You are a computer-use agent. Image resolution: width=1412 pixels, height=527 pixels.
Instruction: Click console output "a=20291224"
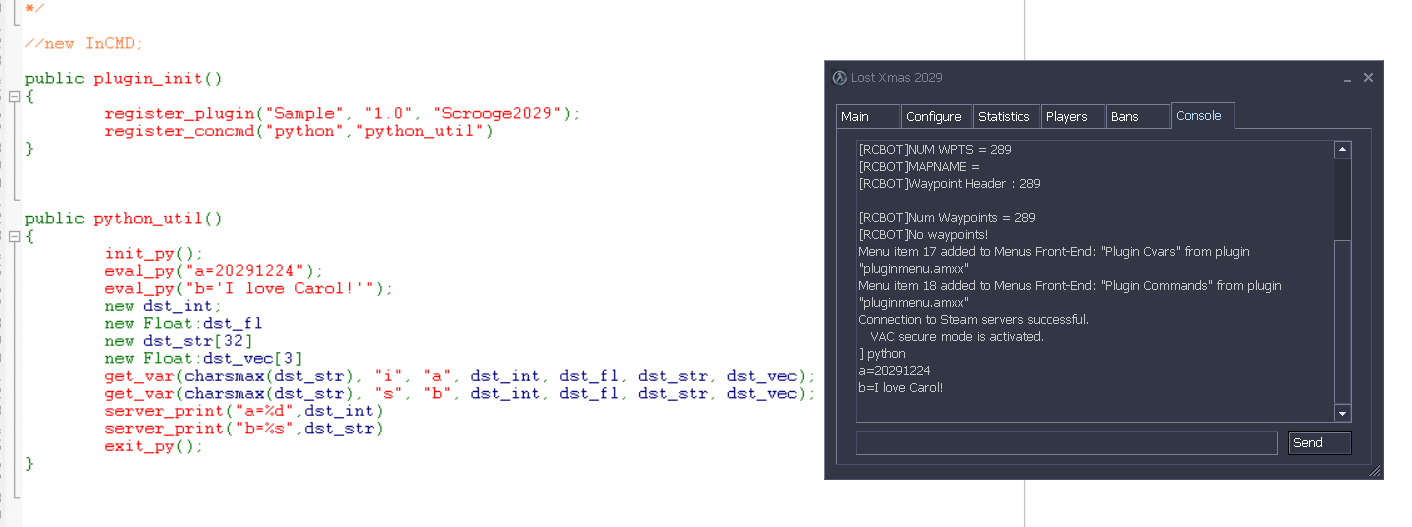894,371
